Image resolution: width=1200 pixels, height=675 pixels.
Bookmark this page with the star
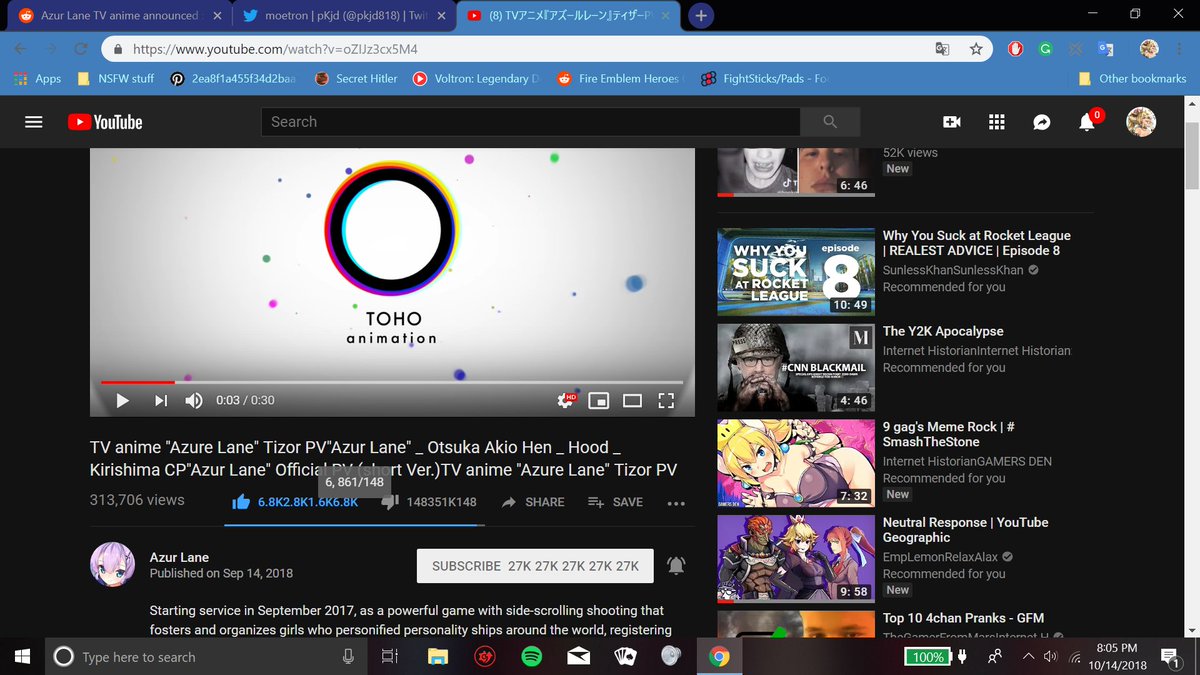pyautogui.click(x=976, y=48)
